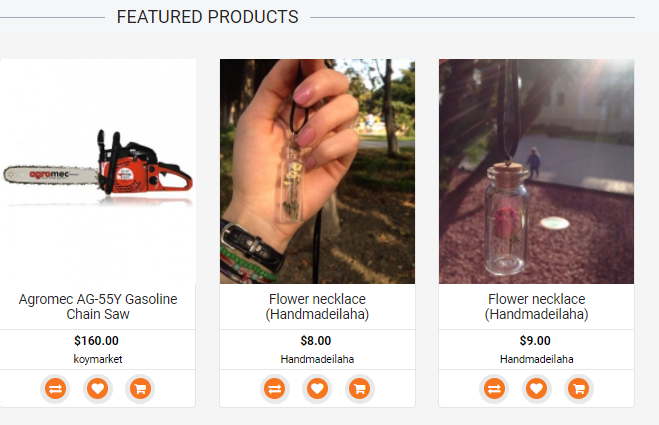Open Handmadeilaha vendor under the $9.00 necklace
Screen dimensions: 659x425
pos(536,359)
